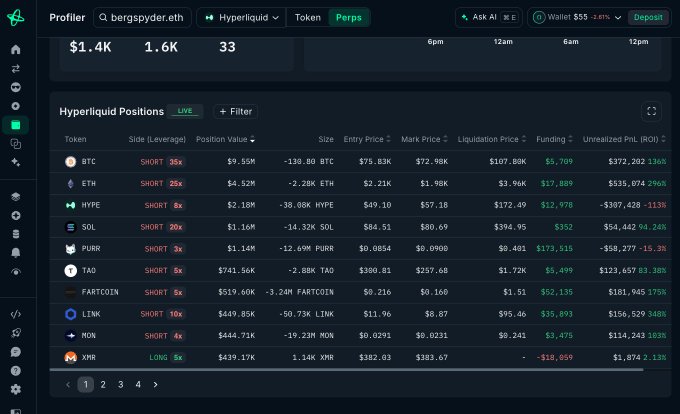Image resolution: width=680 pixels, height=414 pixels.
Task: Open the chat bubble sidebar icon
Action: pyautogui.click(x=16, y=352)
